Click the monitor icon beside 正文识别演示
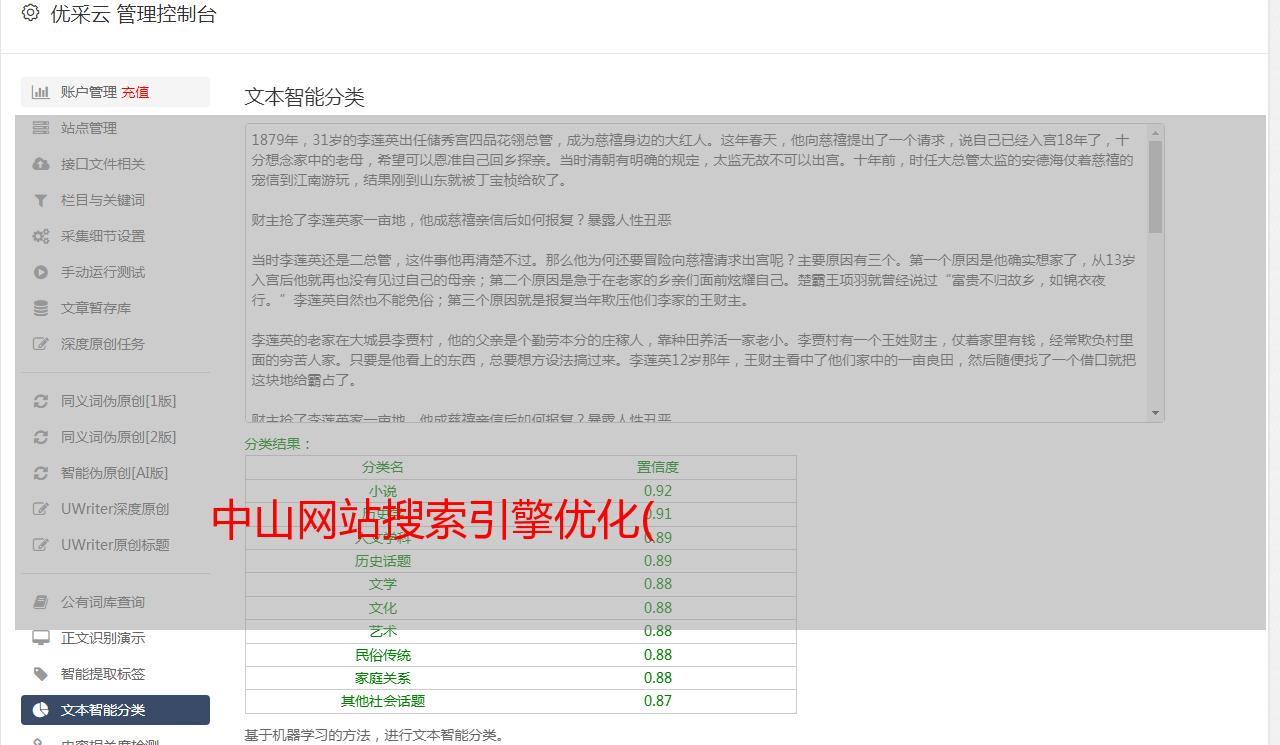 (x=41, y=638)
